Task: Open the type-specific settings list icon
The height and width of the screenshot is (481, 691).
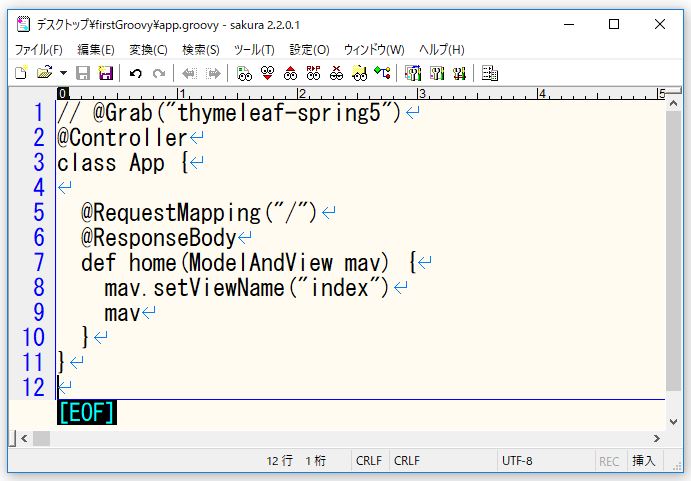Action: [413, 73]
